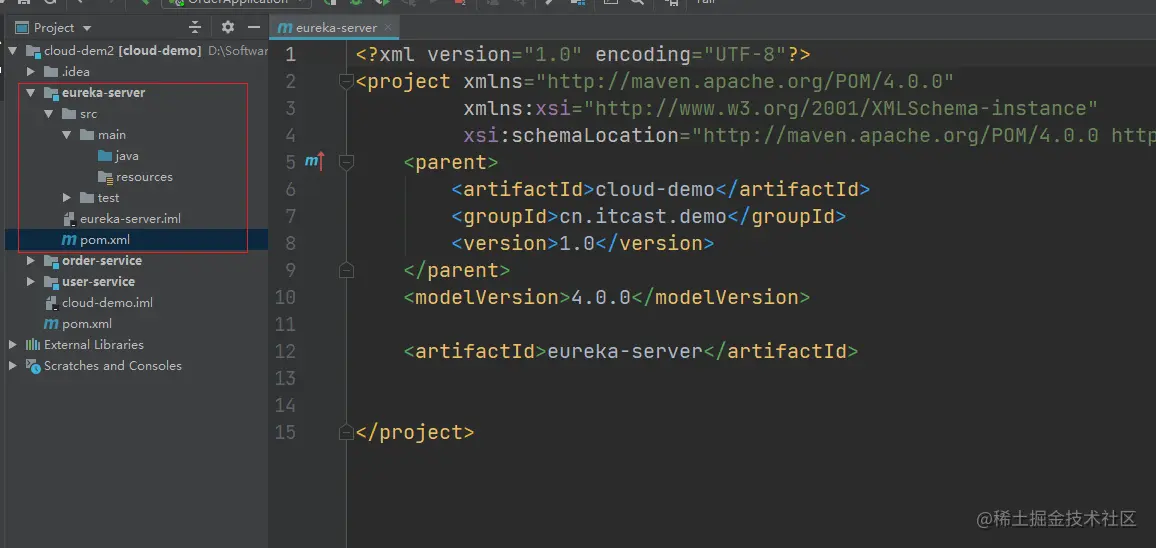The width and height of the screenshot is (1156, 548).
Task: Fold the parent block at line 5
Action: [346, 162]
